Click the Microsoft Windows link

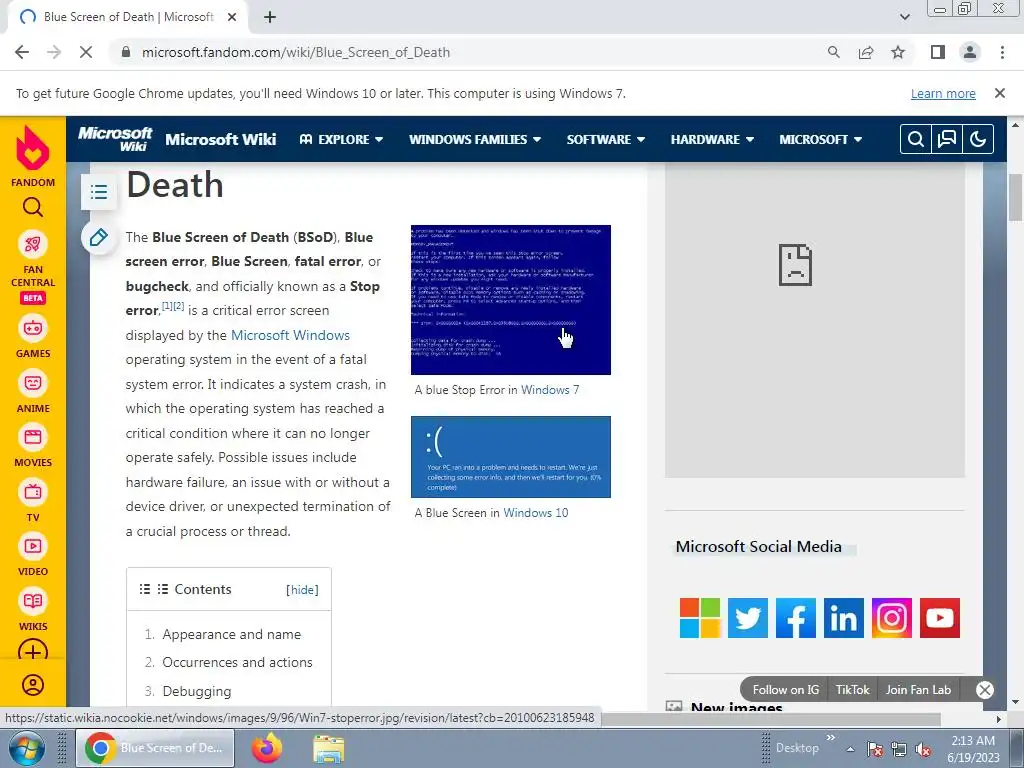(291, 335)
